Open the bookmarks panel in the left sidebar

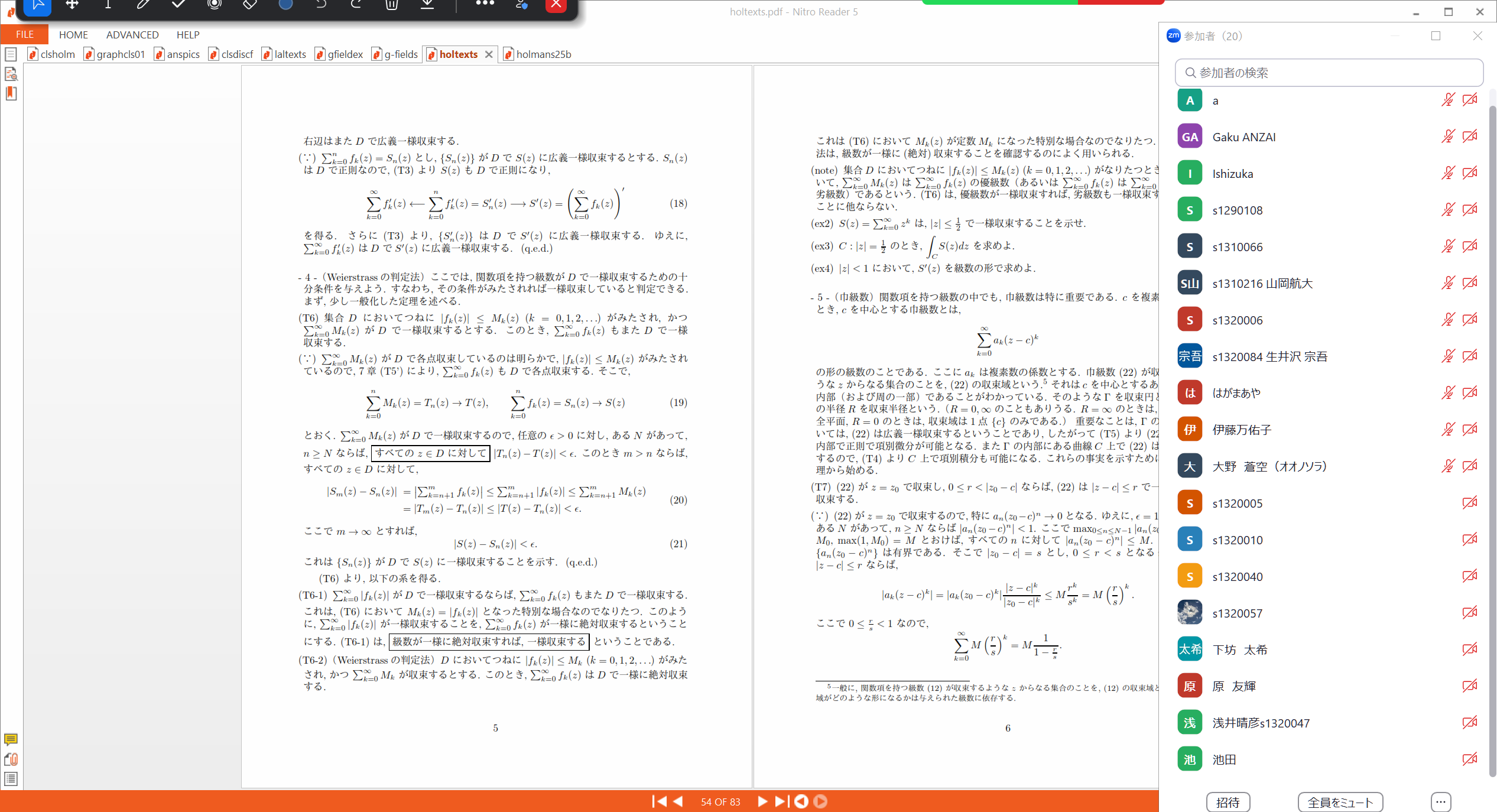pos(11,93)
